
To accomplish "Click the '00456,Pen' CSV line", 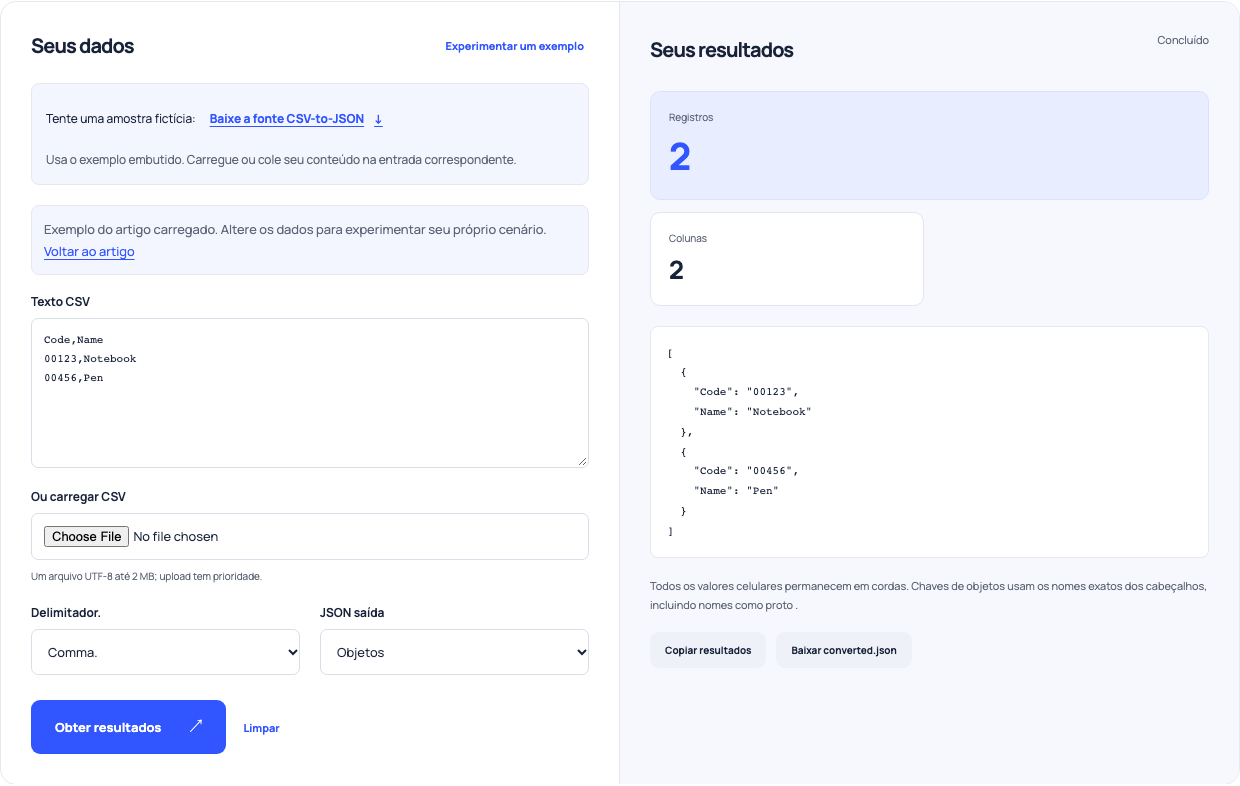I will pos(74,378).
